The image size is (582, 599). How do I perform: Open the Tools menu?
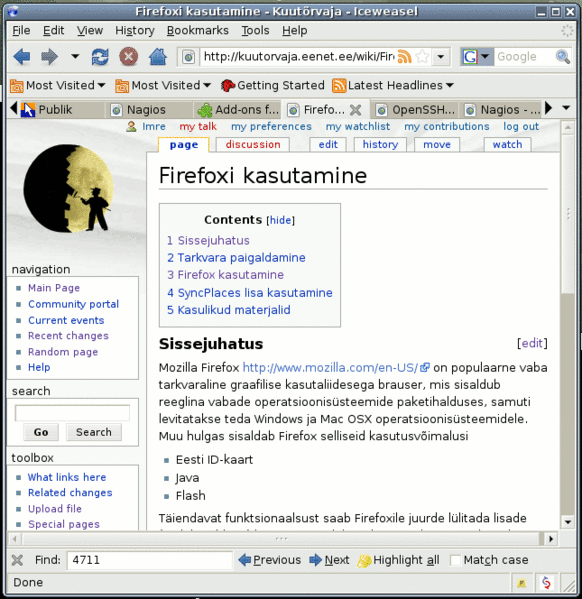tap(255, 31)
